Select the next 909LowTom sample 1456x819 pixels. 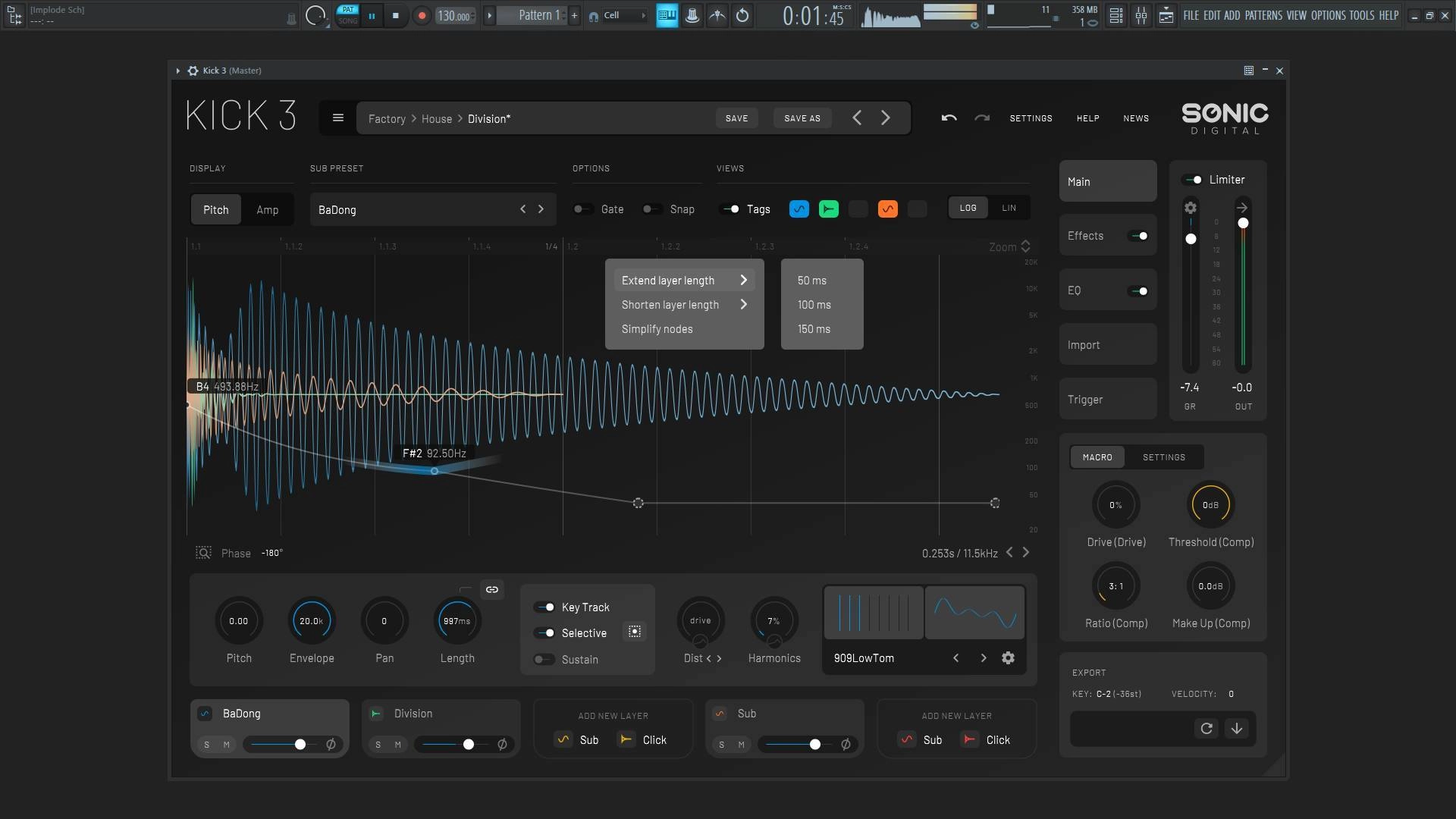pyautogui.click(x=984, y=657)
